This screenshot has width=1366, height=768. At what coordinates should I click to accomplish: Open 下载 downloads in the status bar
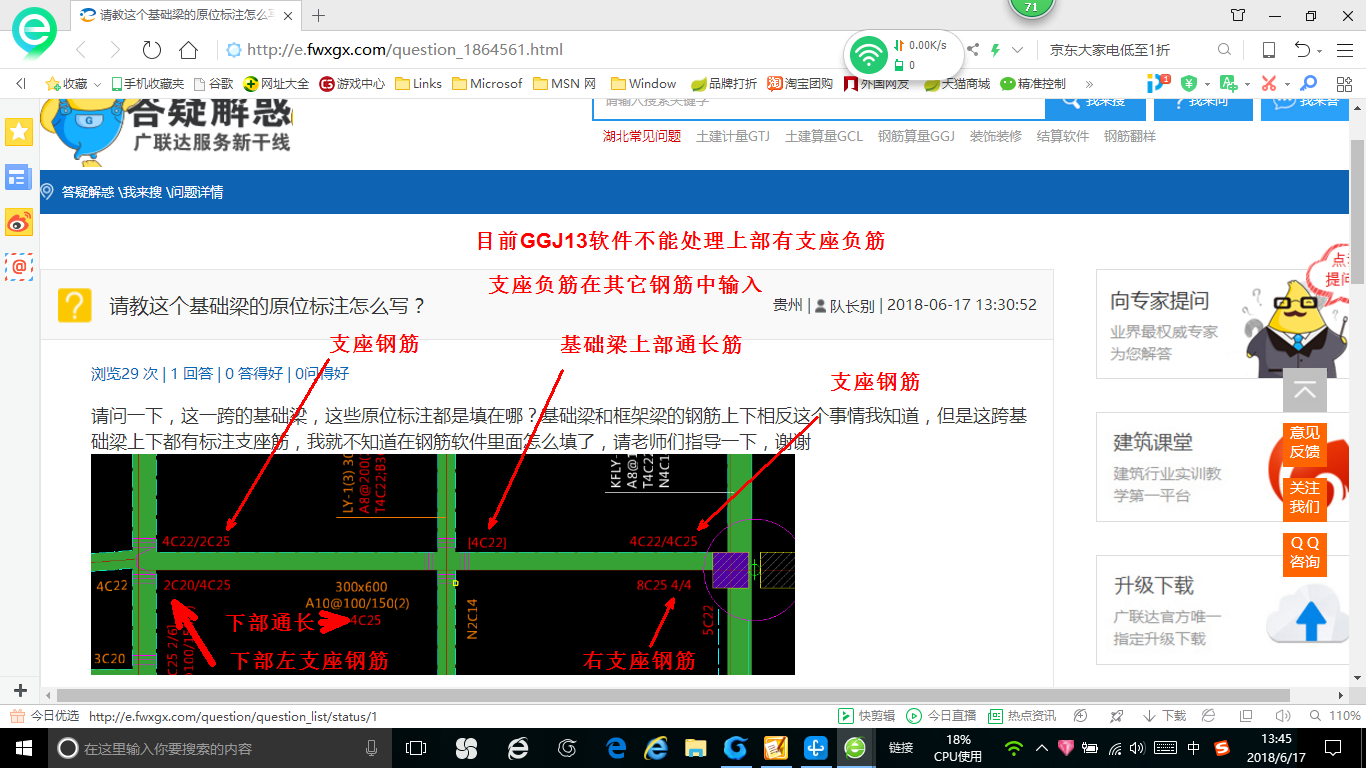point(1164,716)
